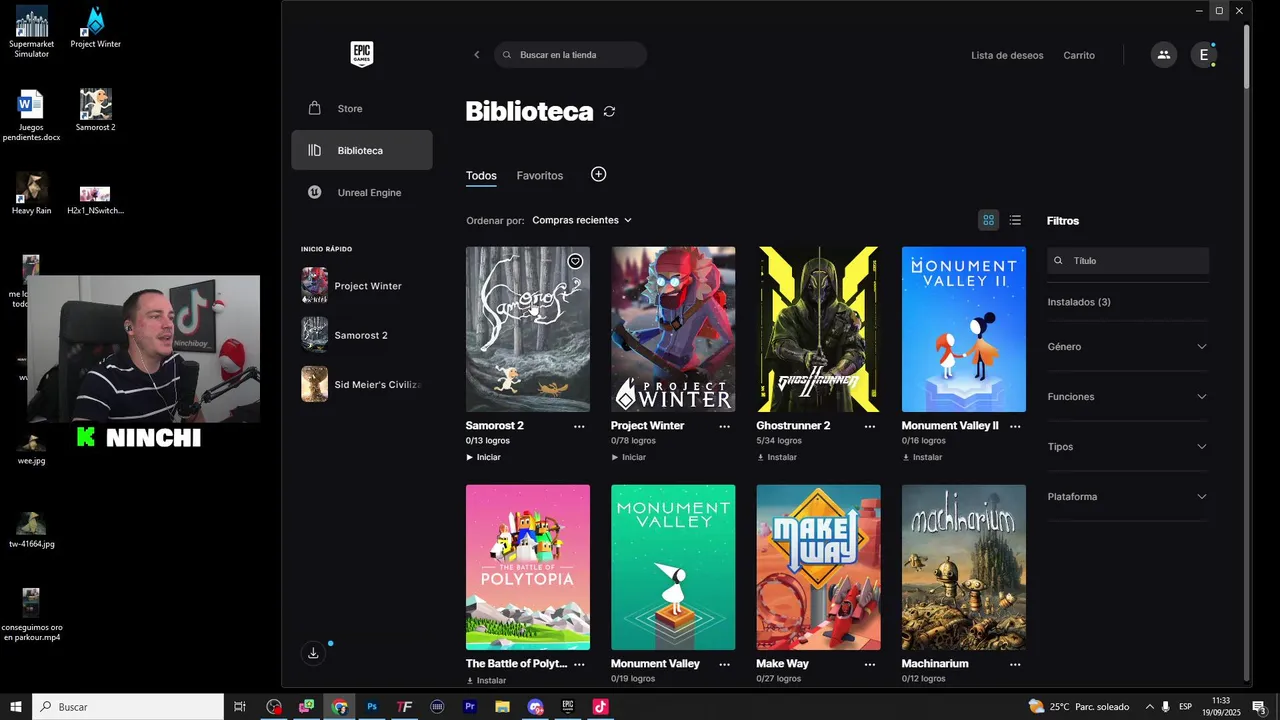Open TikTok app from the taskbar
1280x720 pixels.
point(600,707)
